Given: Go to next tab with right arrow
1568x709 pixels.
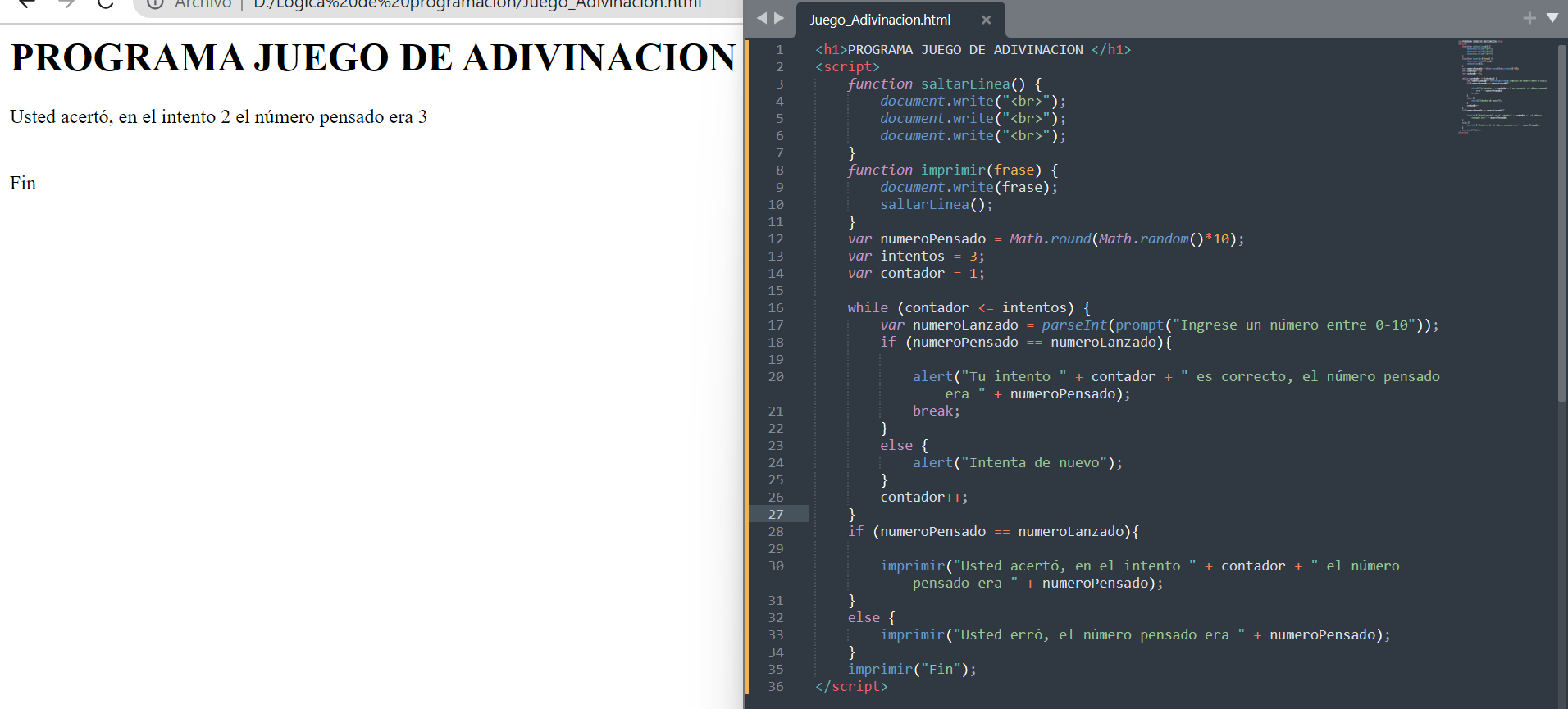Looking at the screenshot, I should pyautogui.click(x=779, y=18).
